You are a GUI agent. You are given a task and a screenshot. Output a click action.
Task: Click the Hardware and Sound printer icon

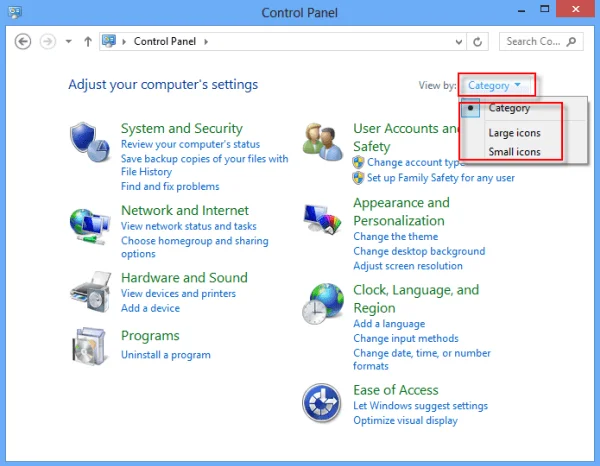91,292
